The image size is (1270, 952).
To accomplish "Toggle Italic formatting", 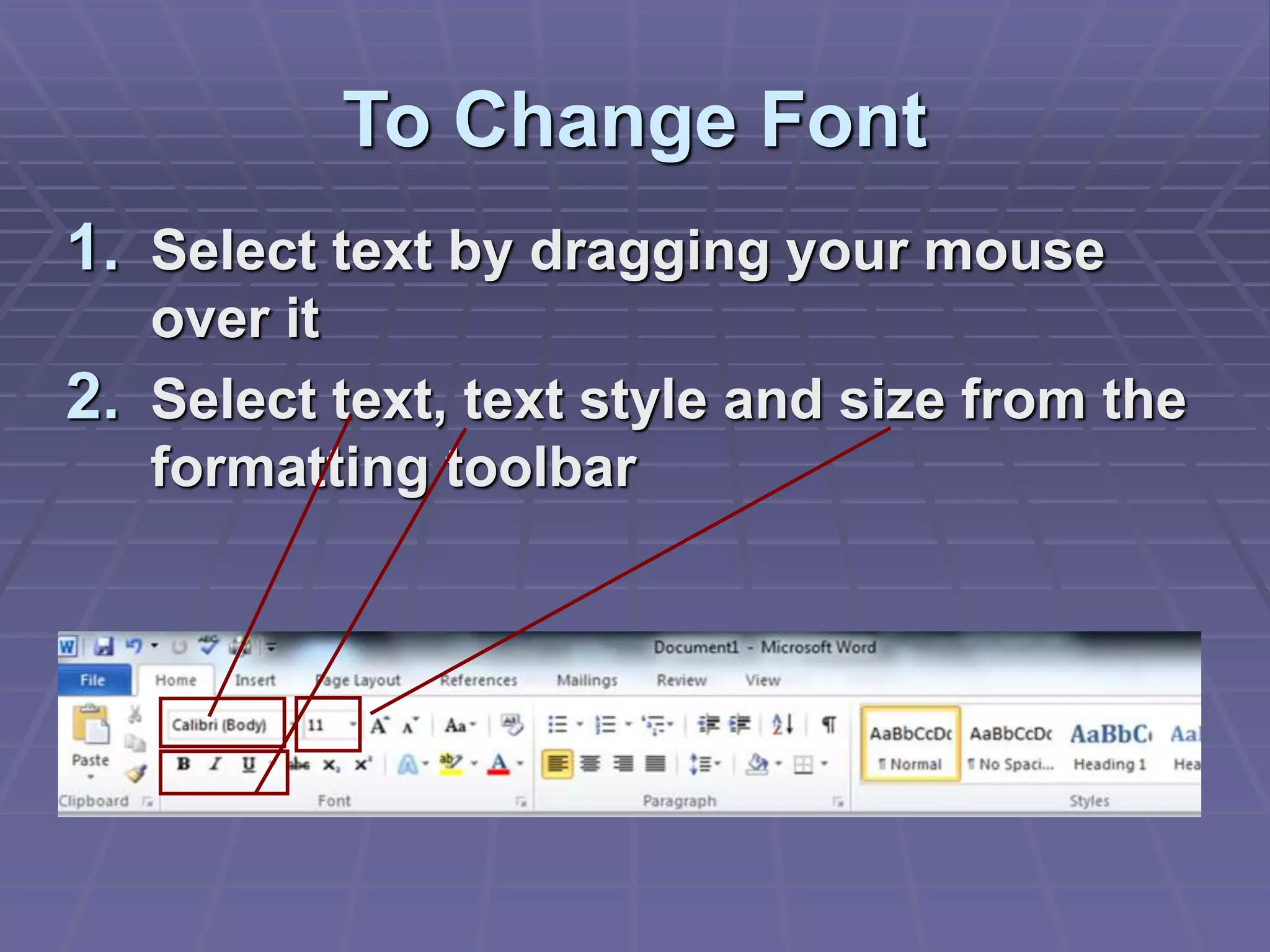I will pos(215,764).
